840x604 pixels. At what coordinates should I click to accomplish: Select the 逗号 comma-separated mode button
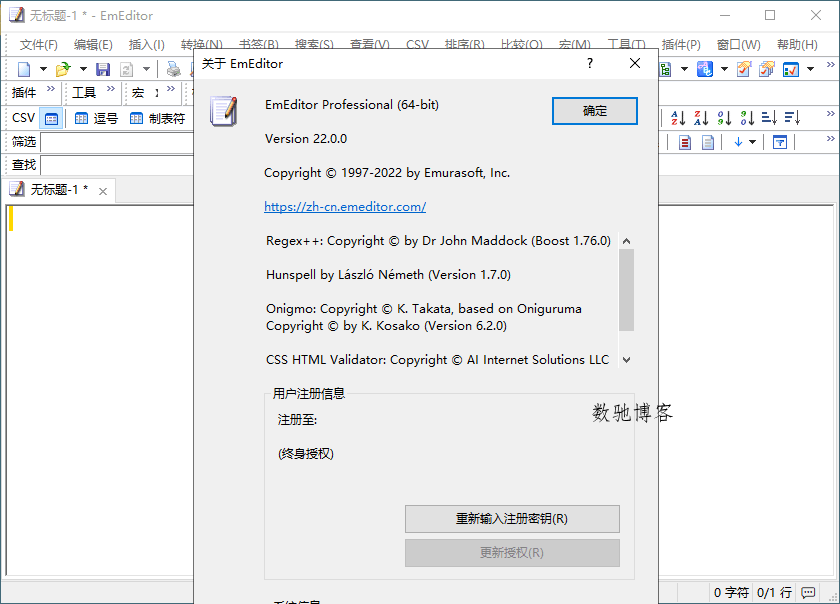coord(96,118)
